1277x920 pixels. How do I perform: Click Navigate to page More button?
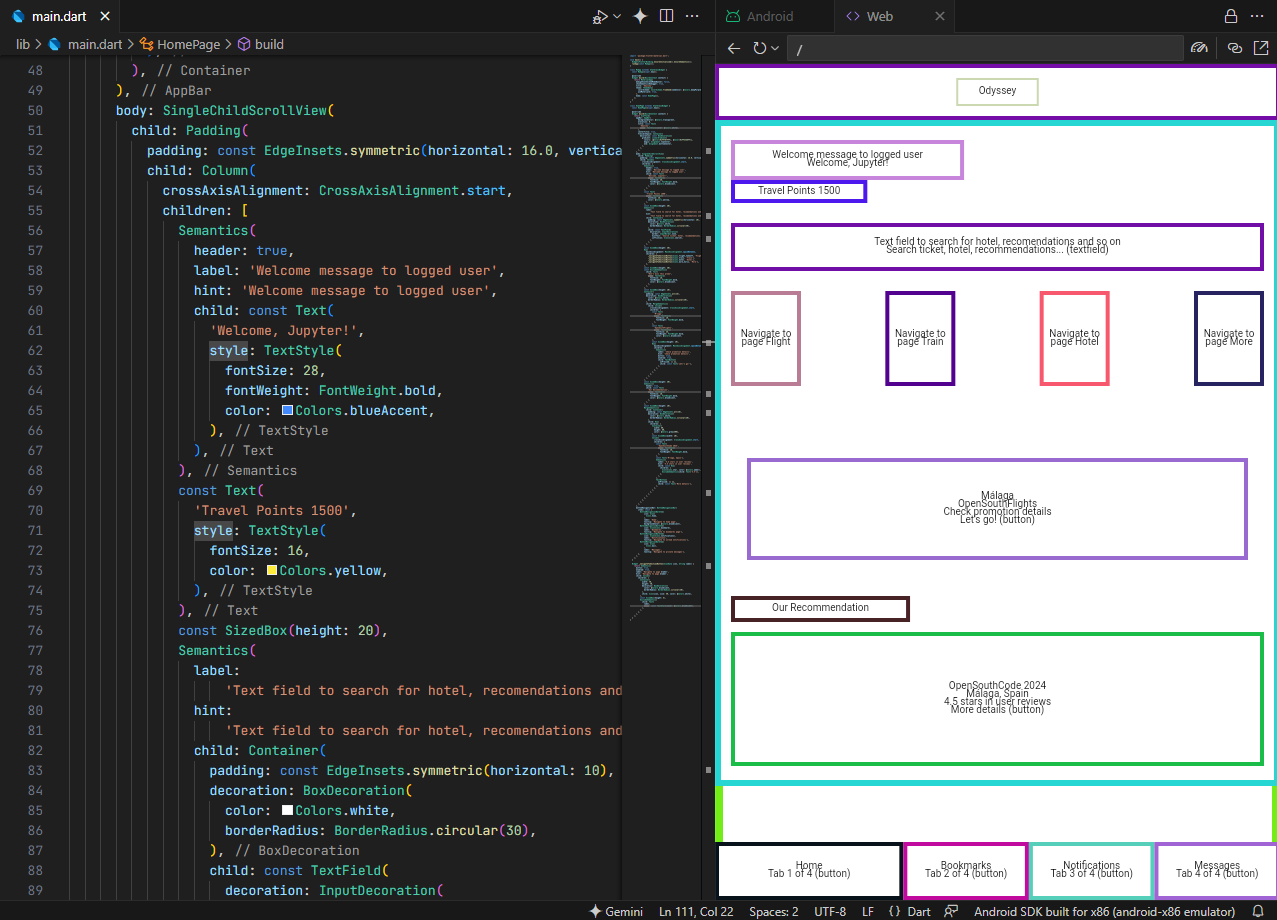pos(1228,338)
